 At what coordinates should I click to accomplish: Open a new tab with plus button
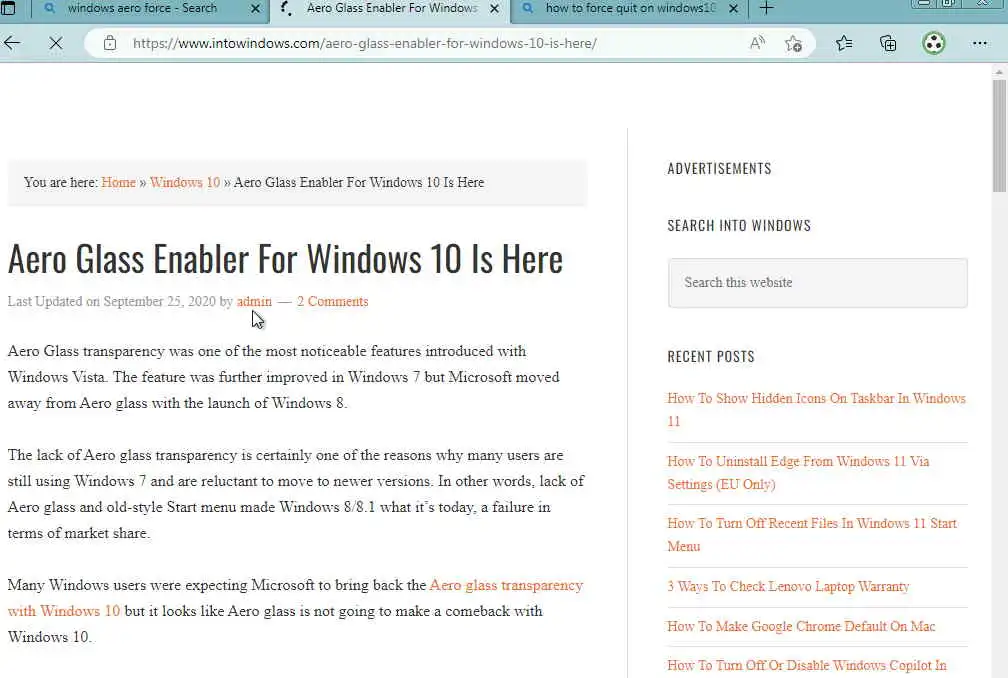point(766,8)
